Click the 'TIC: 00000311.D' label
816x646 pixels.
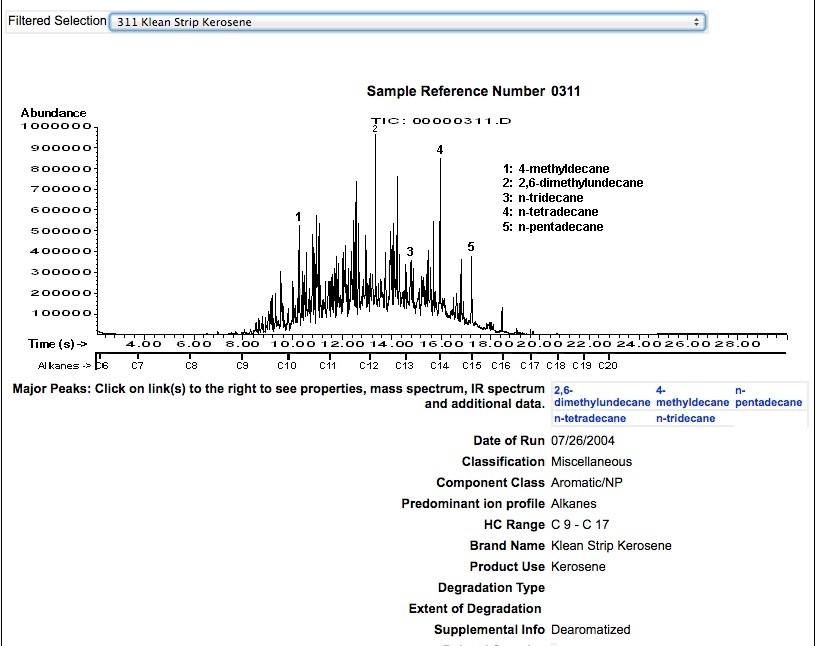coord(441,121)
